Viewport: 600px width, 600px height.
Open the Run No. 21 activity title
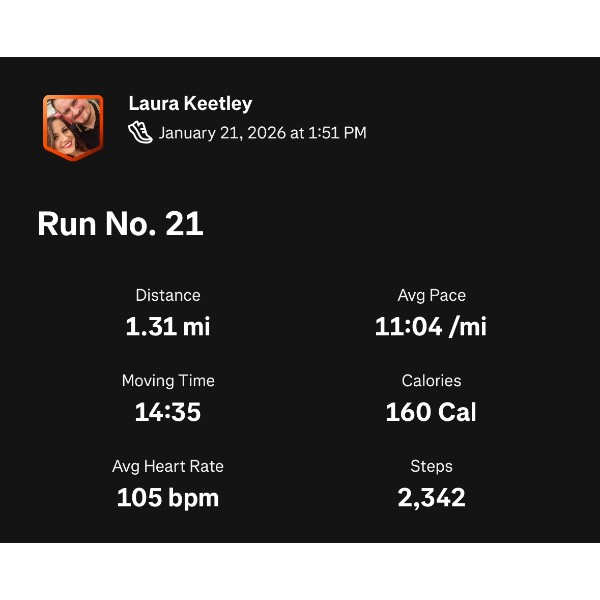click(x=120, y=224)
